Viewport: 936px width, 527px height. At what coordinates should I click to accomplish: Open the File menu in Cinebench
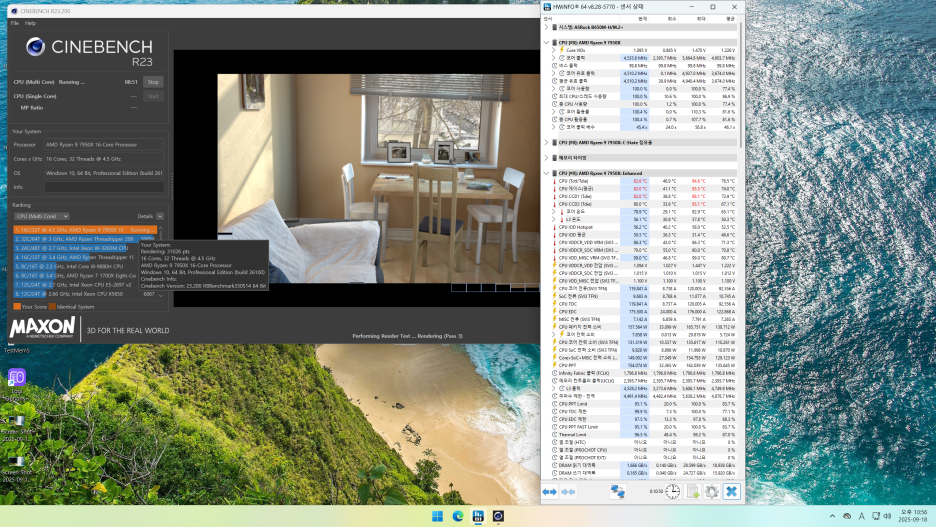pos(15,23)
